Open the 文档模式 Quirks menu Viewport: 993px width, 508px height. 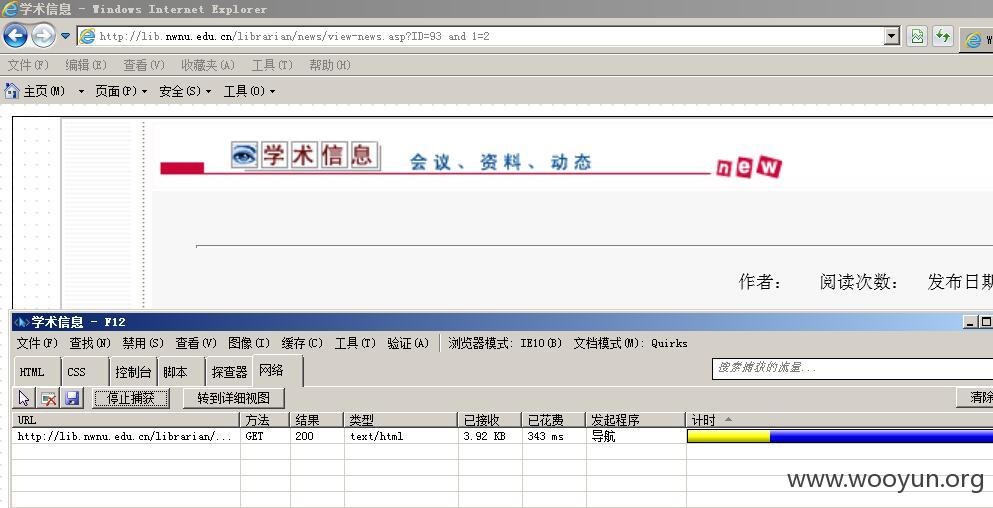coord(630,343)
